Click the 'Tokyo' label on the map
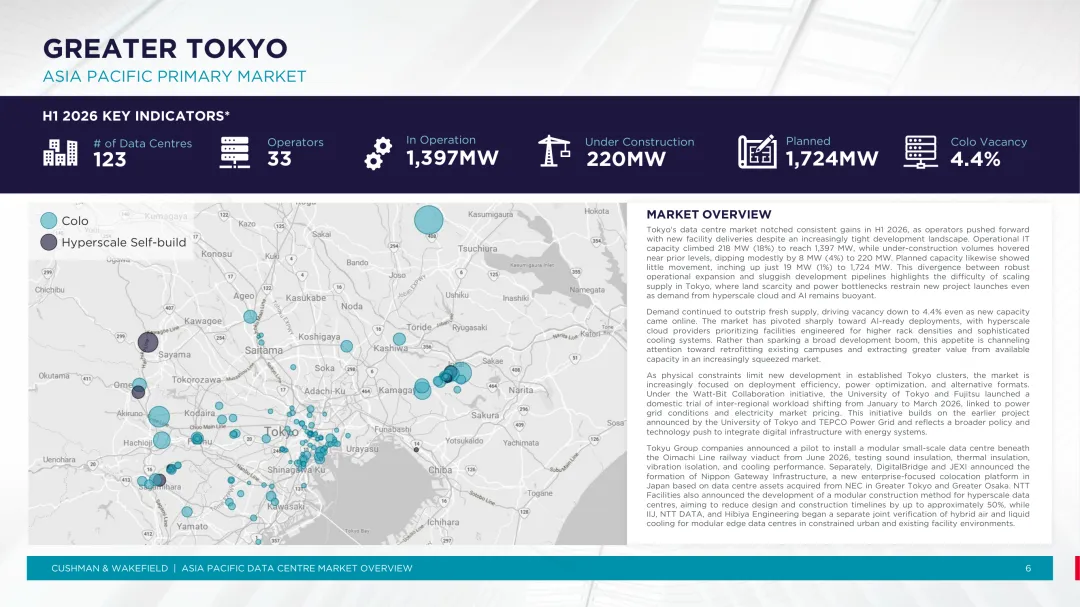 point(281,432)
